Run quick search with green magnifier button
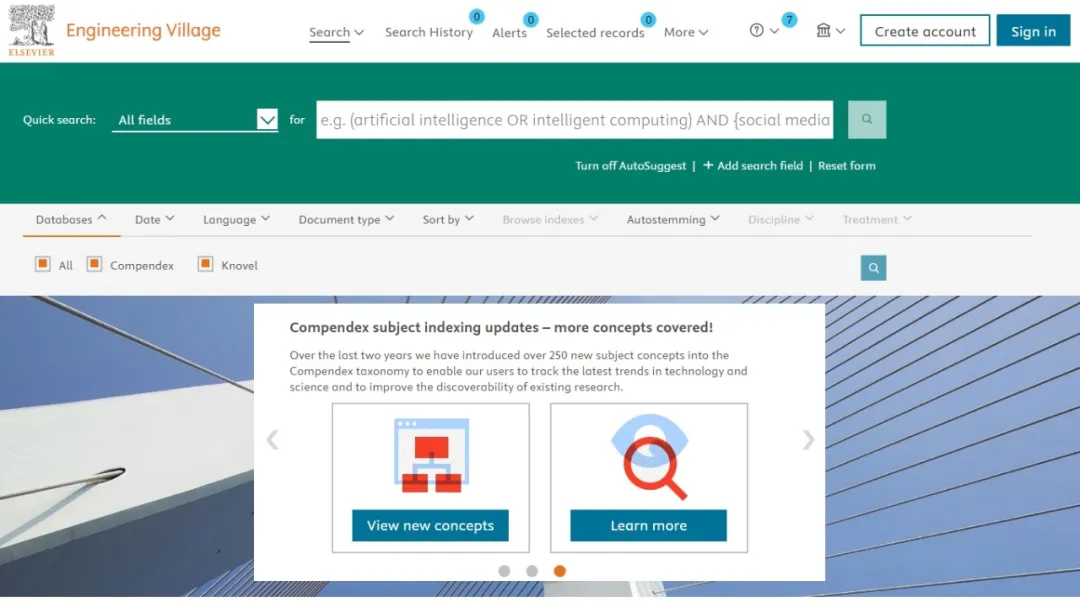This screenshot has height=608, width=1080. point(866,120)
